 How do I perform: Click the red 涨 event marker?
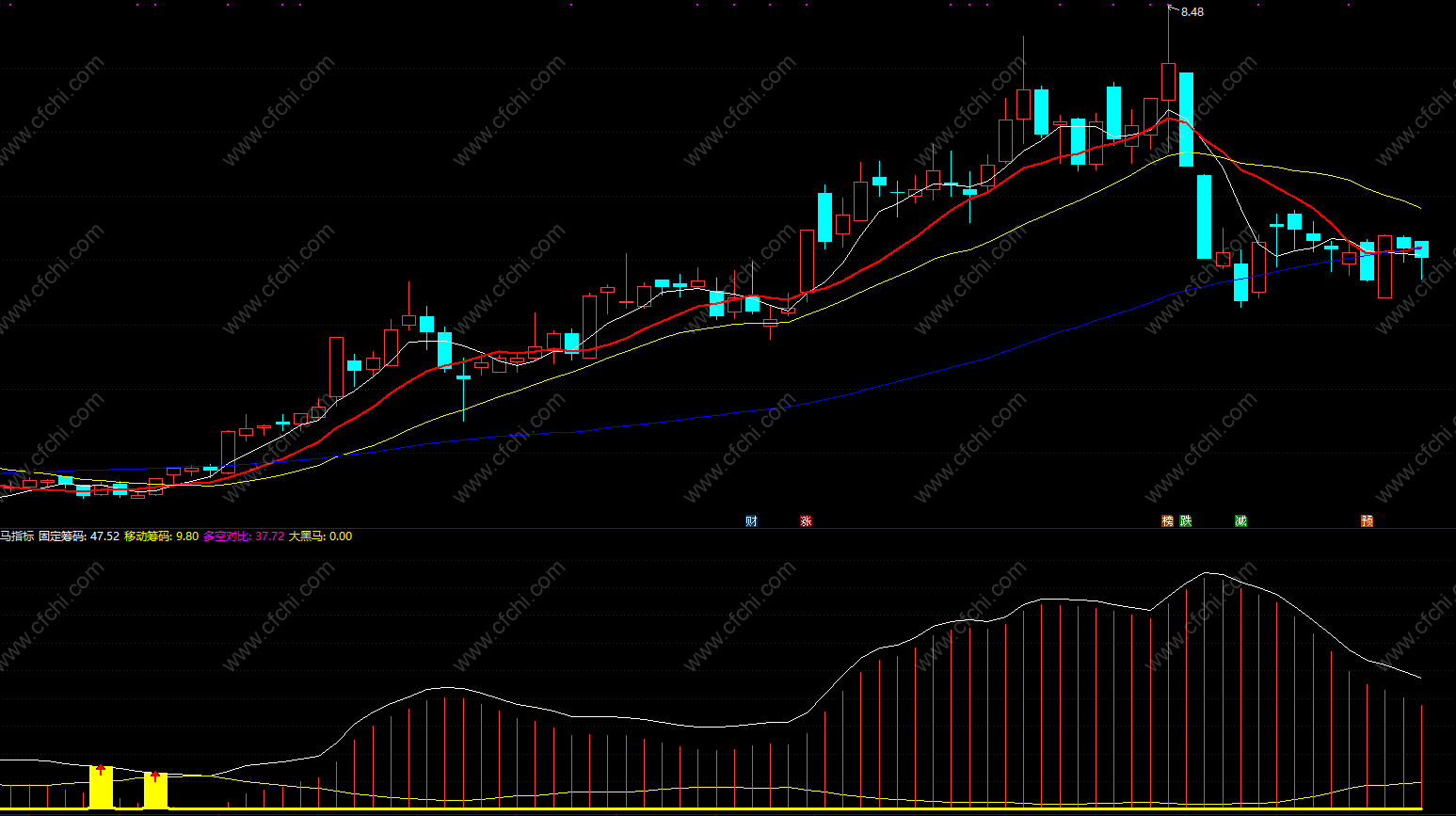pos(806,520)
